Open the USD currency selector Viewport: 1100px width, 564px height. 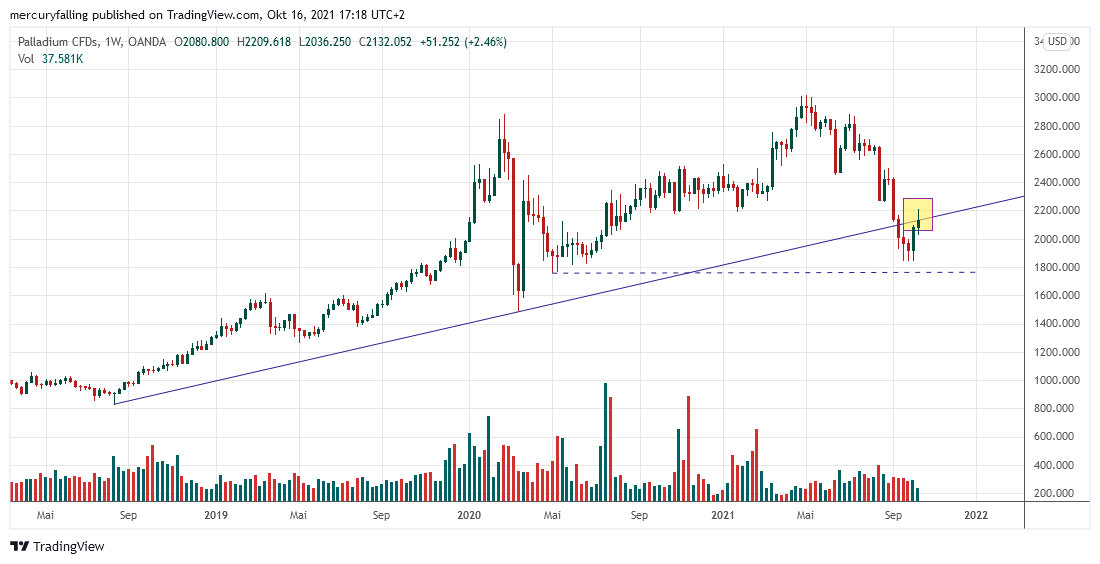[1057, 42]
